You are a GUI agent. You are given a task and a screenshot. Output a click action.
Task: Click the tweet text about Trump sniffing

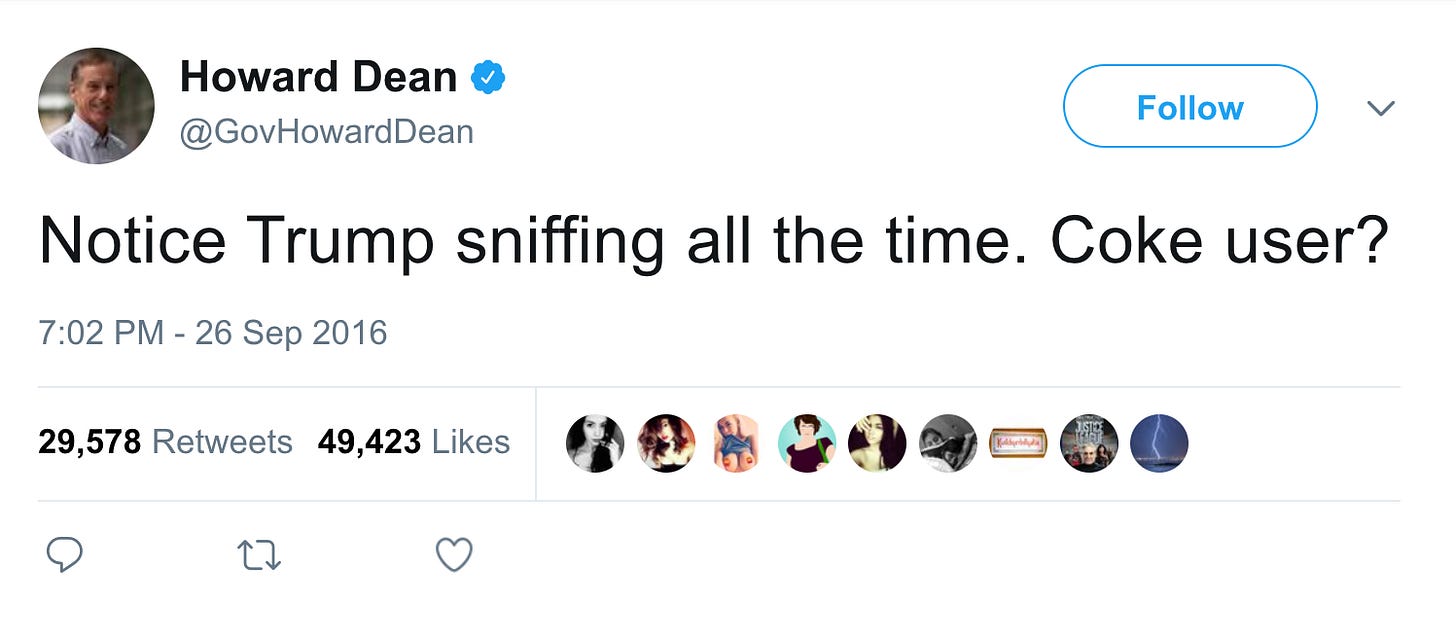pyautogui.click(x=714, y=240)
